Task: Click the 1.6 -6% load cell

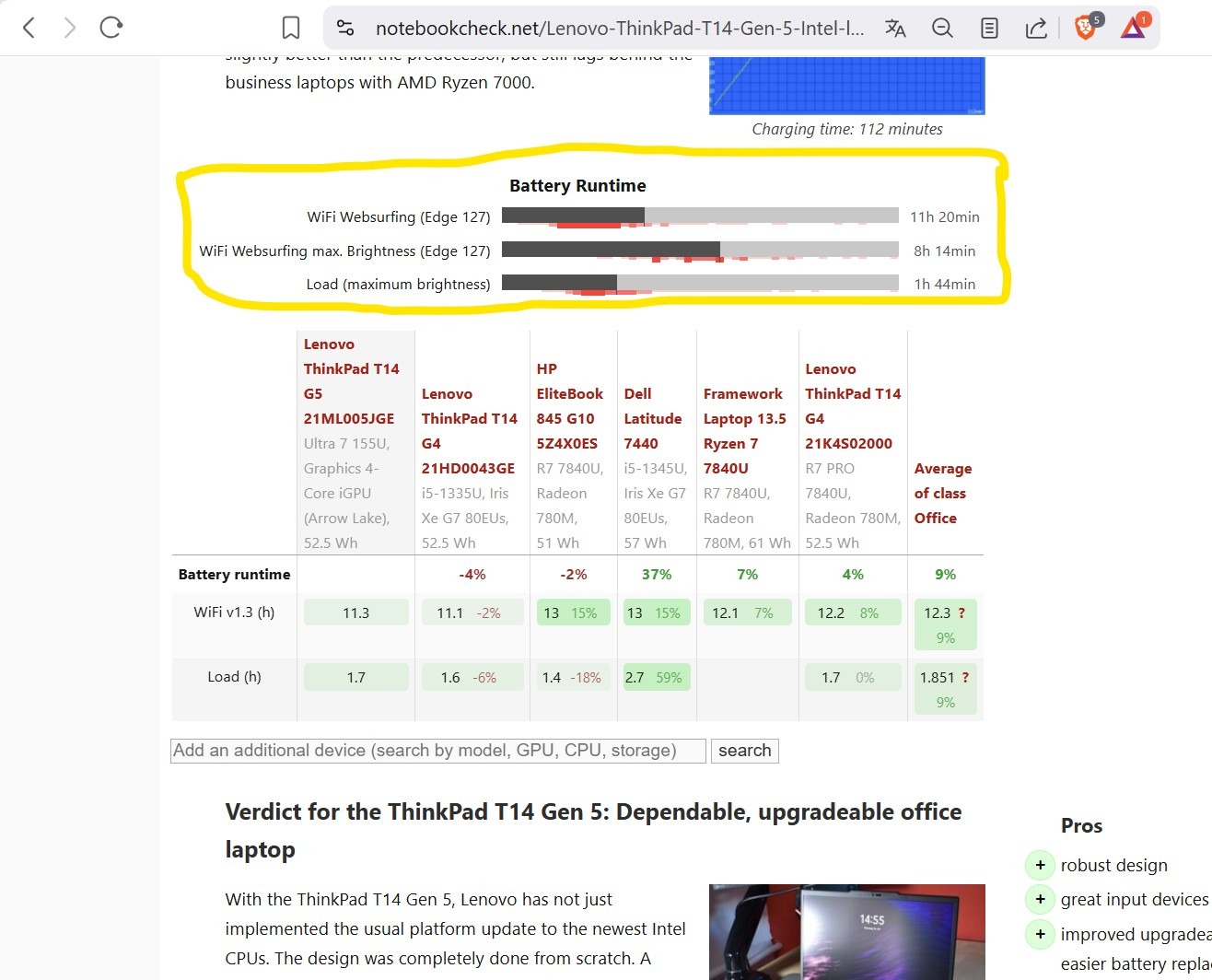Action: click(472, 677)
